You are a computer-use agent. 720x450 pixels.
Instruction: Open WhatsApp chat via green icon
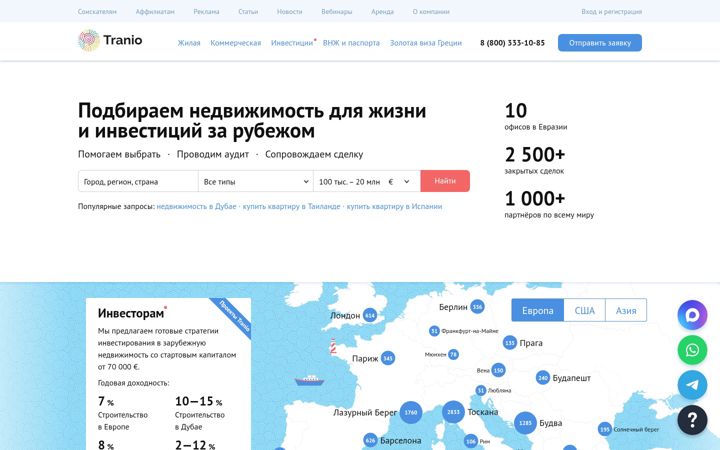[692, 350]
